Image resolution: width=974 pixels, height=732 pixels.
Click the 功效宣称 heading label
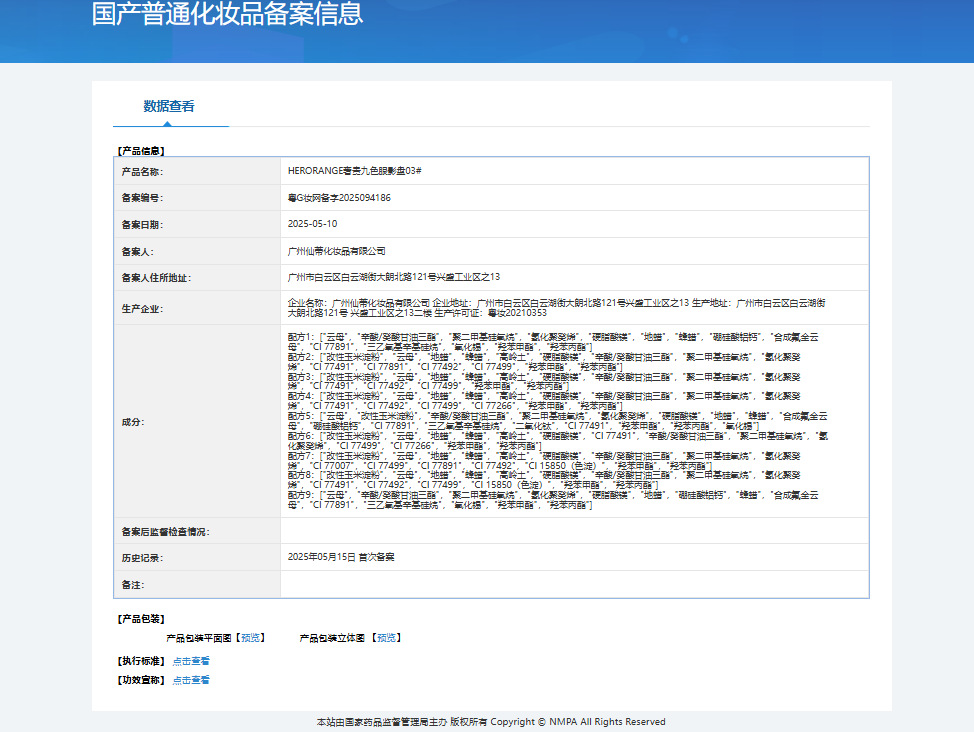point(141,680)
